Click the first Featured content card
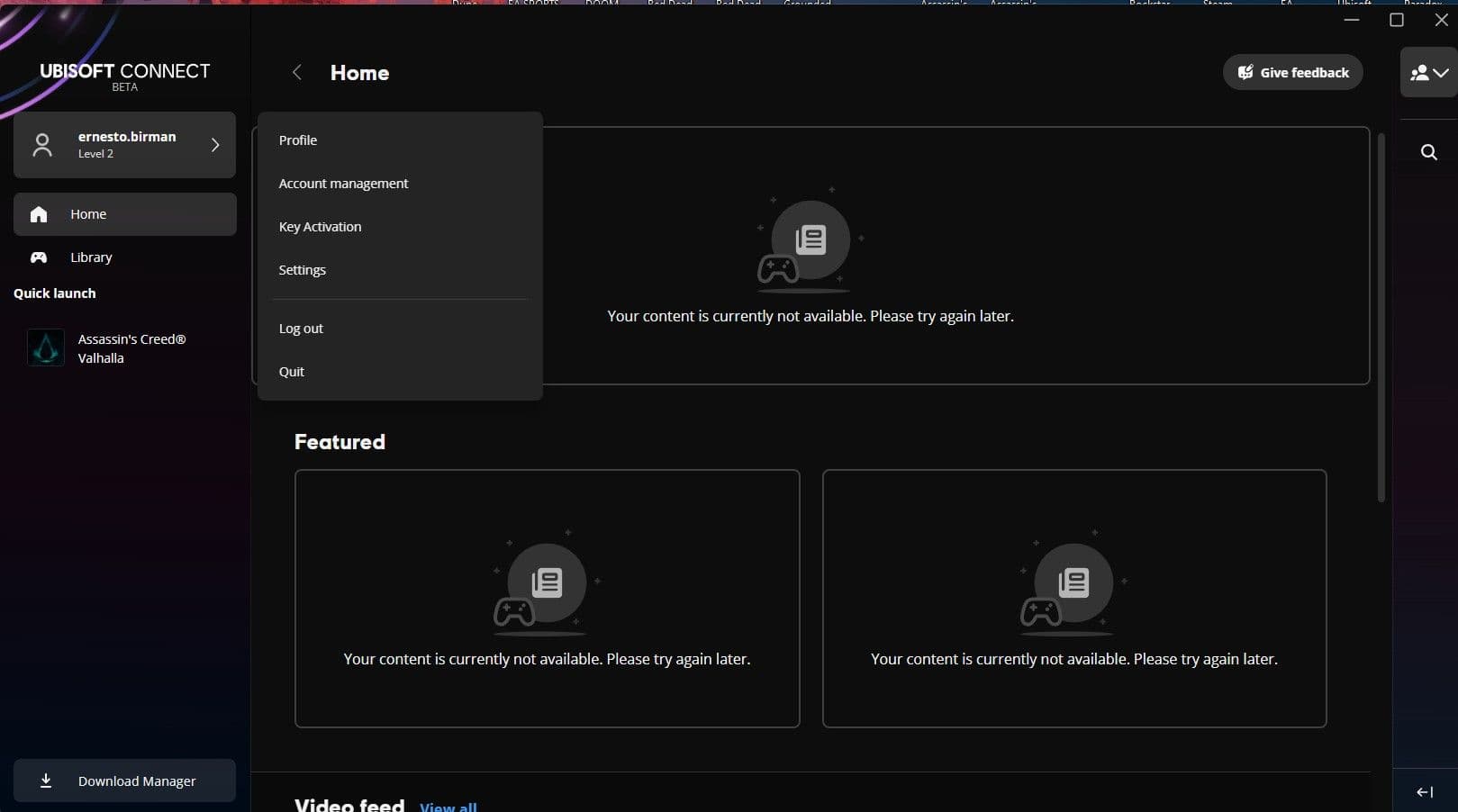Image resolution: width=1458 pixels, height=812 pixels. tap(547, 598)
